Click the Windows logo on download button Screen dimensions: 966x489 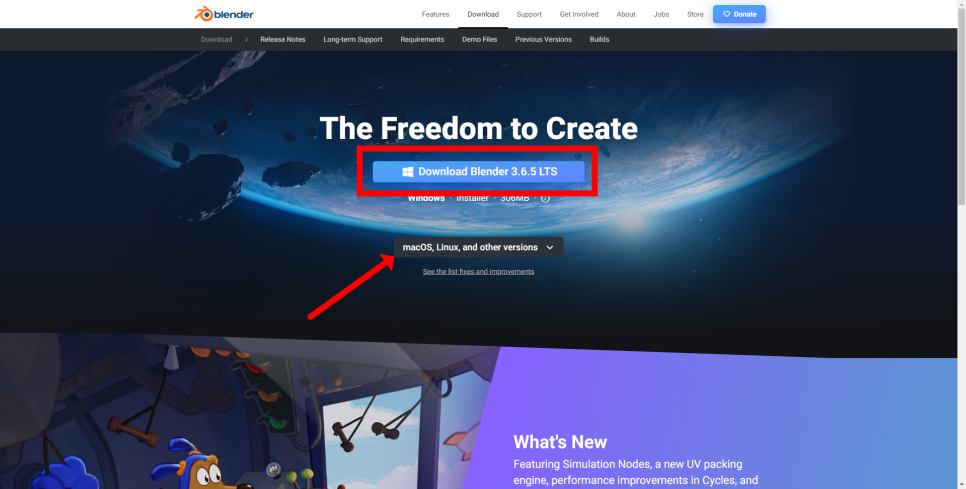[x=408, y=172]
